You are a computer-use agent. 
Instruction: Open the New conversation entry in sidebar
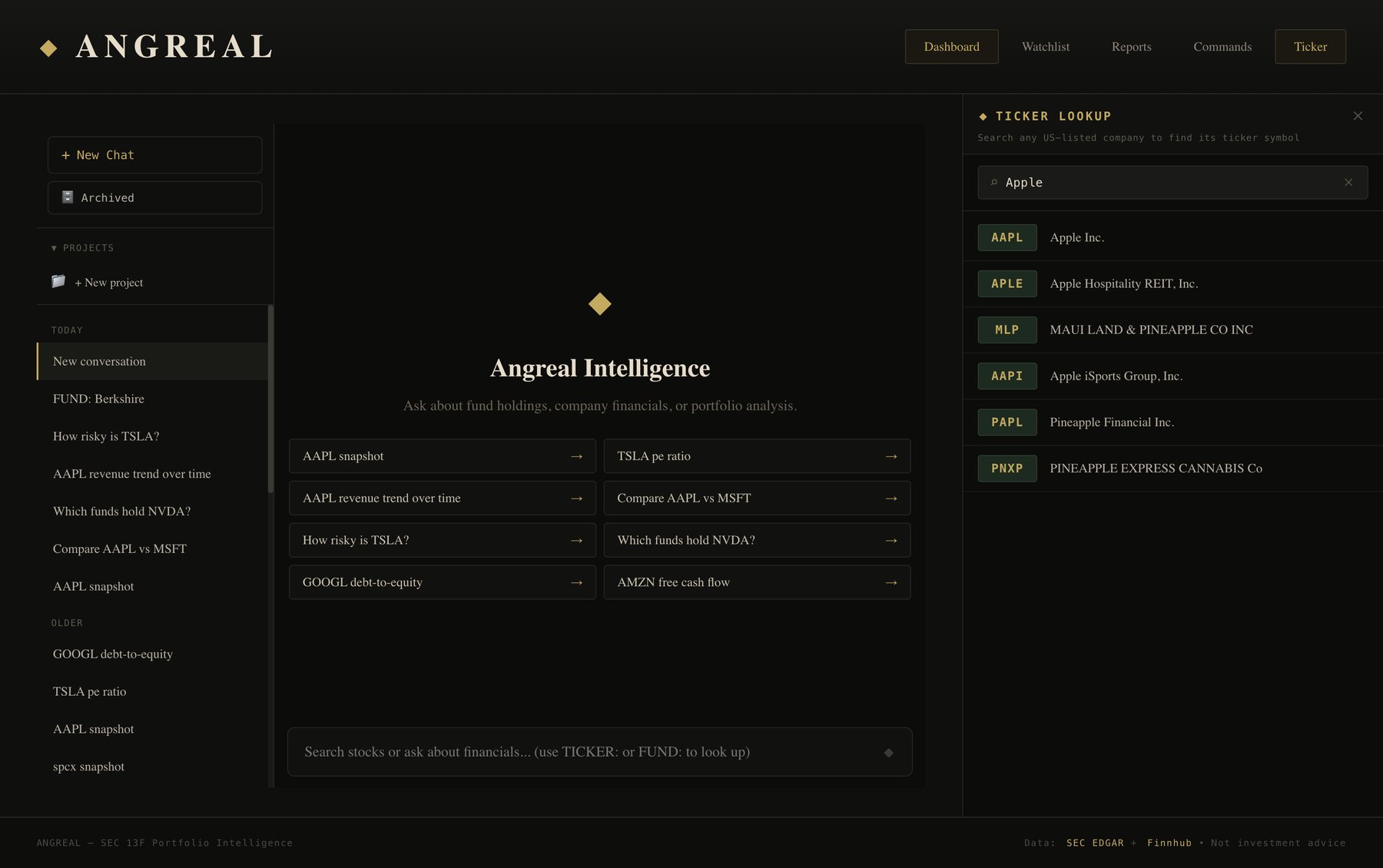tap(152, 362)
